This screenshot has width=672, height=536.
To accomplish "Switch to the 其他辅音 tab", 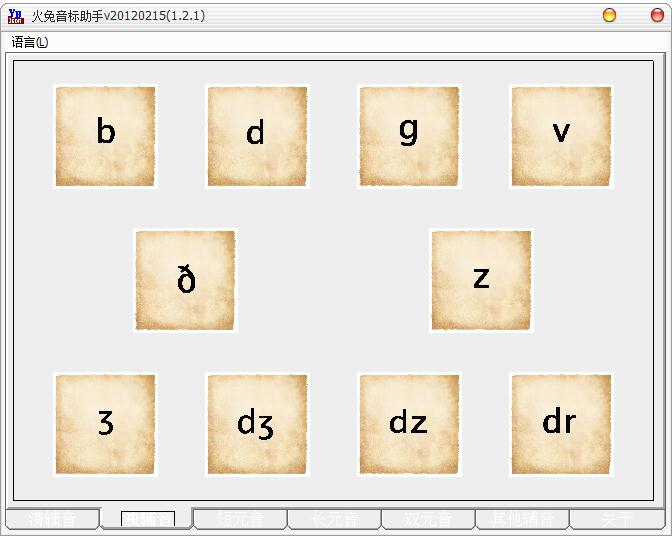I will point(523,519).
